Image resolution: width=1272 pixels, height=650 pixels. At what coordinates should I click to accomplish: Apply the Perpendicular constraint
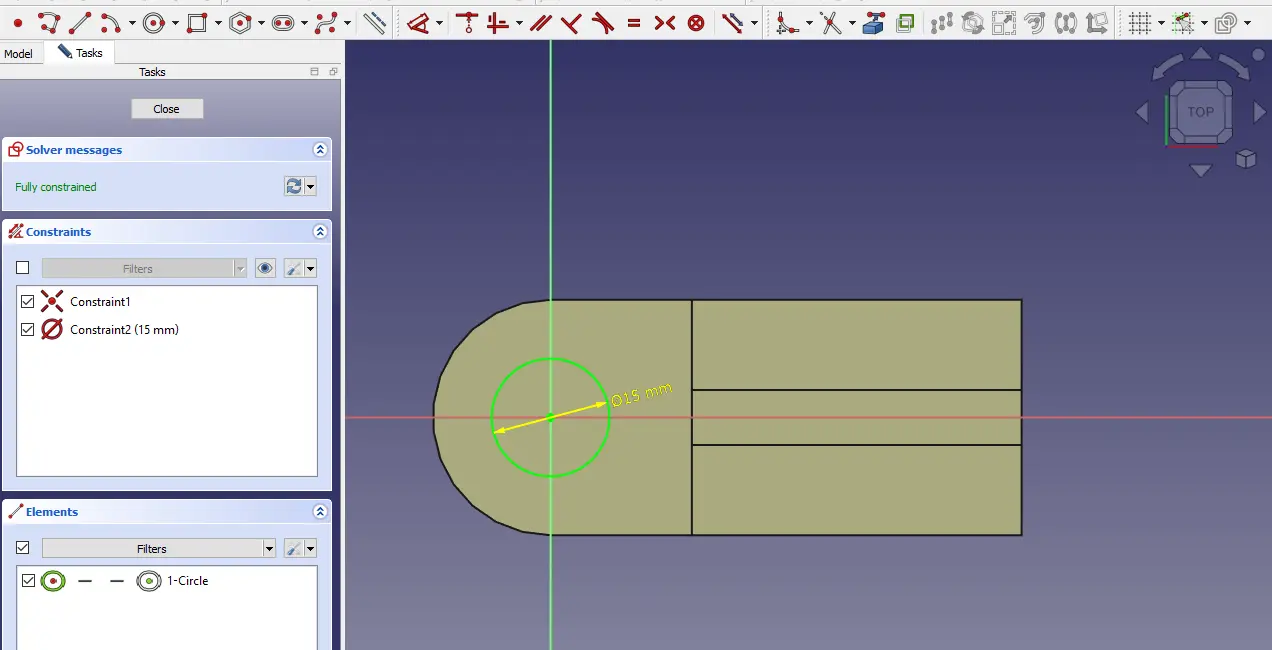tap(571, 22)
